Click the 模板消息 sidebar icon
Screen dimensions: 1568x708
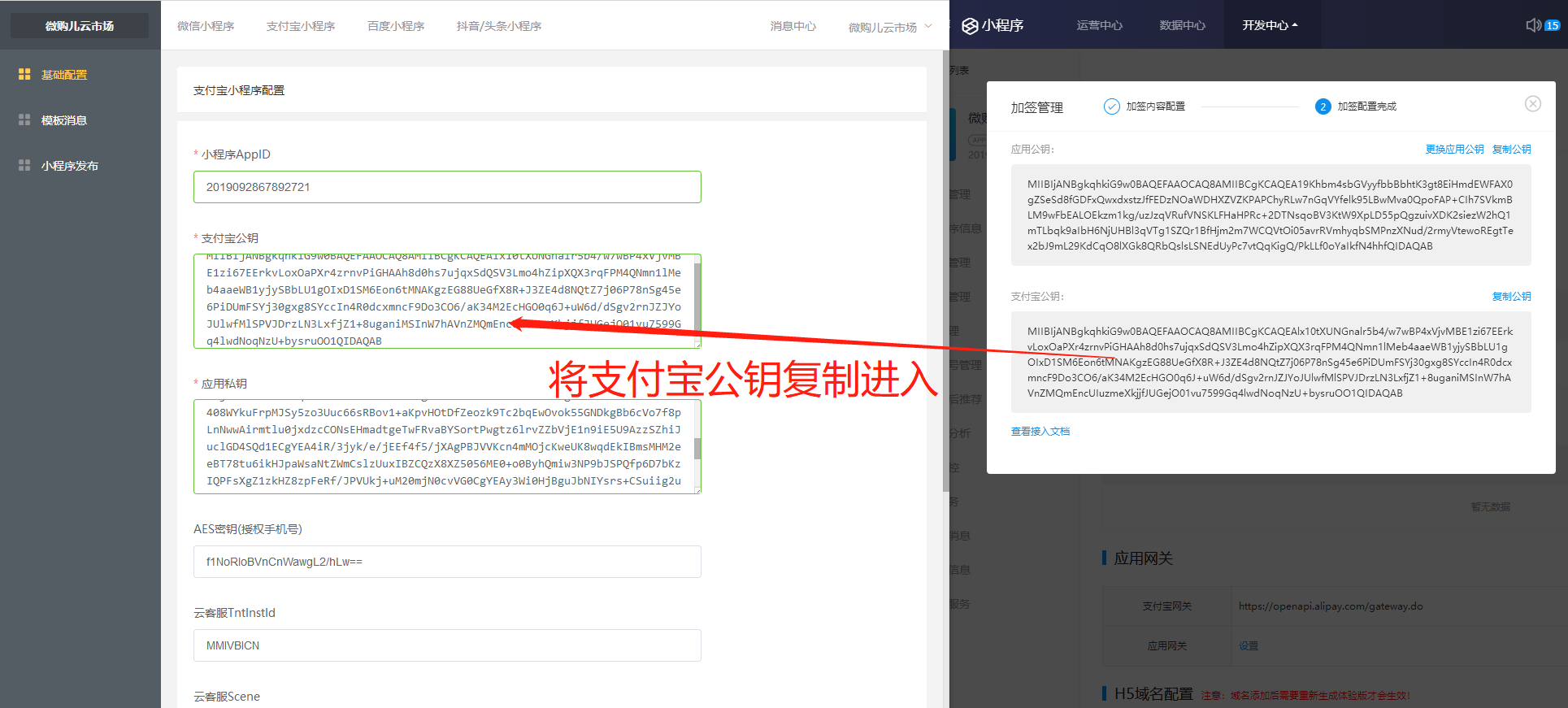pos(24,119)
